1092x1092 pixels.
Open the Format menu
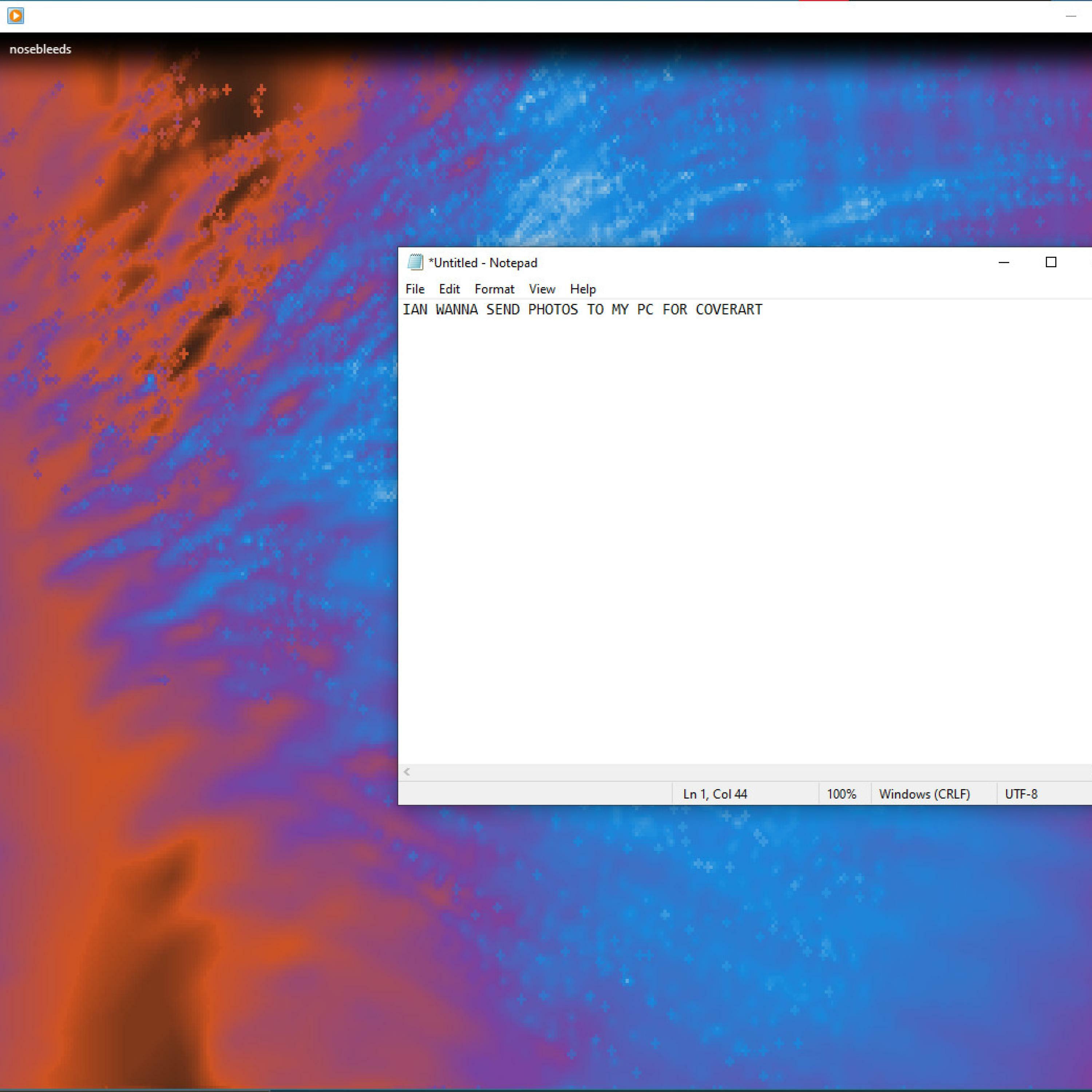pyautogui.click(x=495, y=289)
